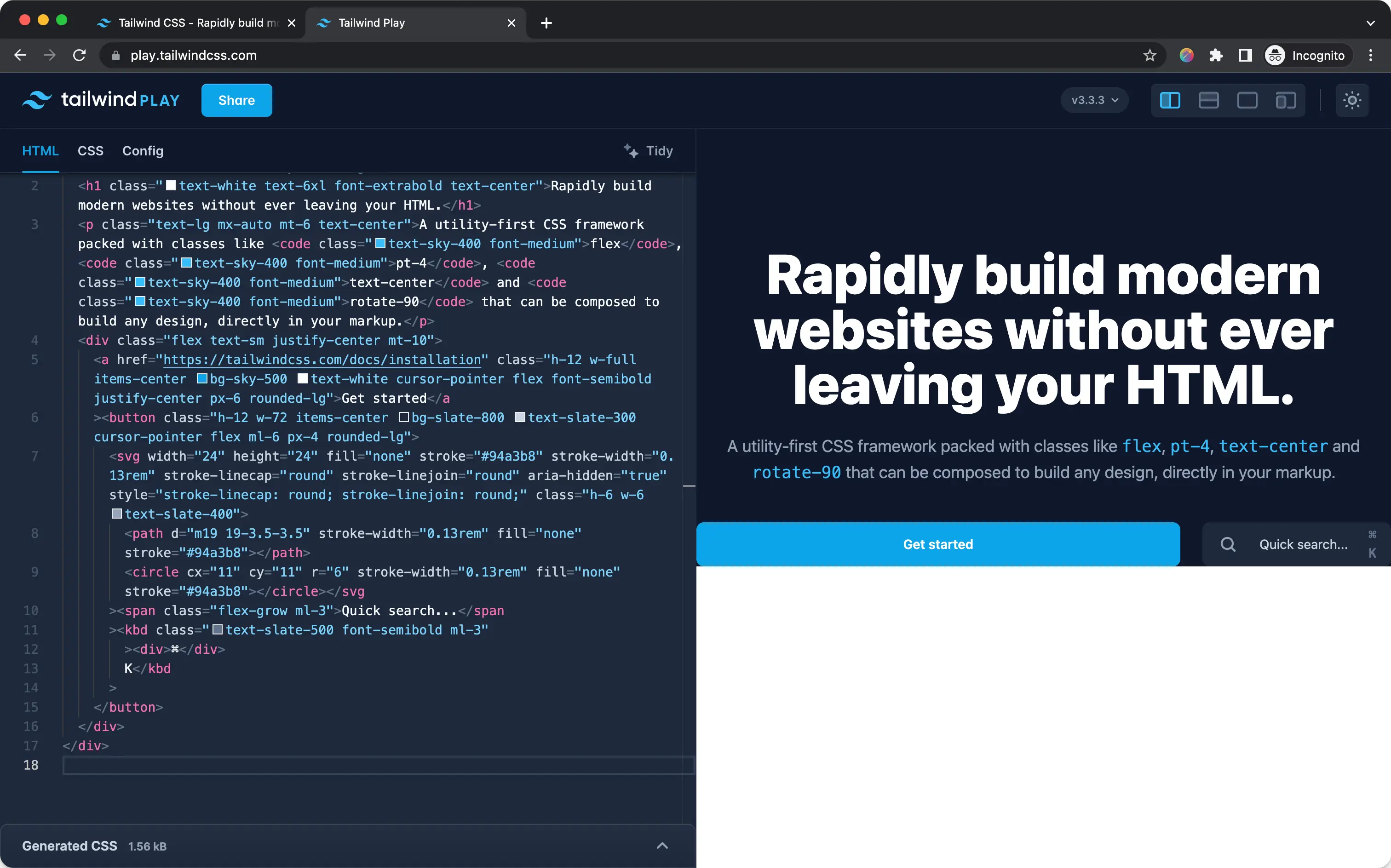Click the address bar showing play.tailwindcss.com
Screen dimensions: 1391x868
(x=632, y=55)
